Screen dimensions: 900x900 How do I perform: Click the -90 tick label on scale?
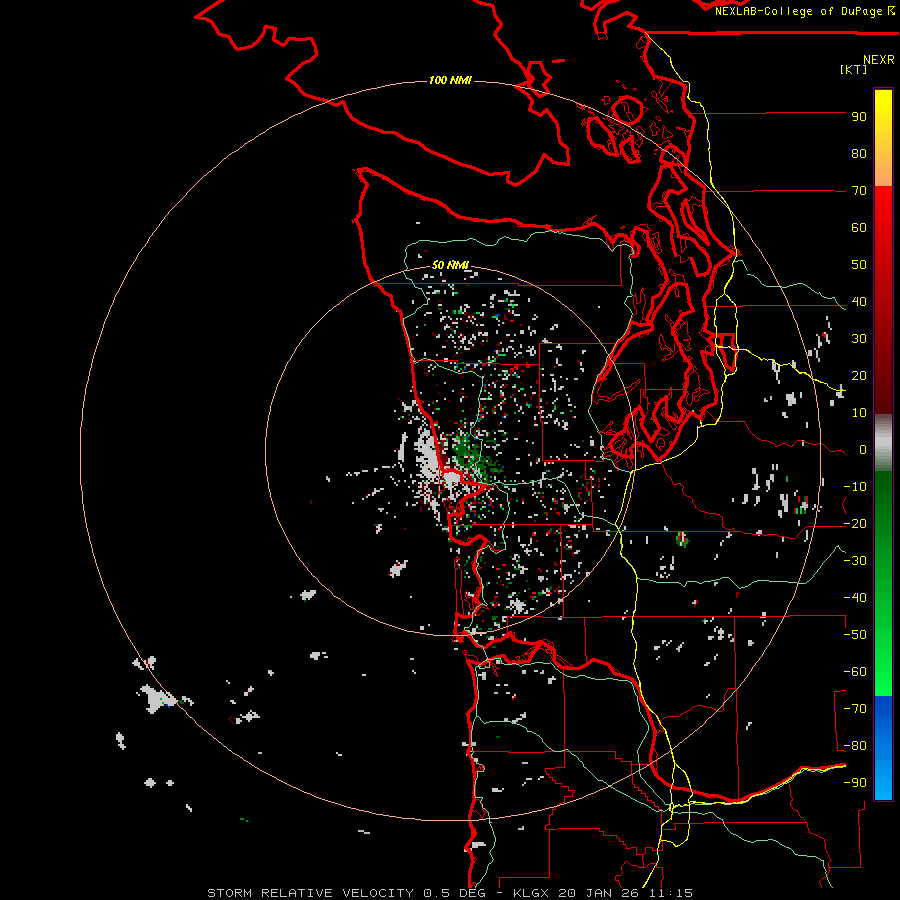point(855,783)
